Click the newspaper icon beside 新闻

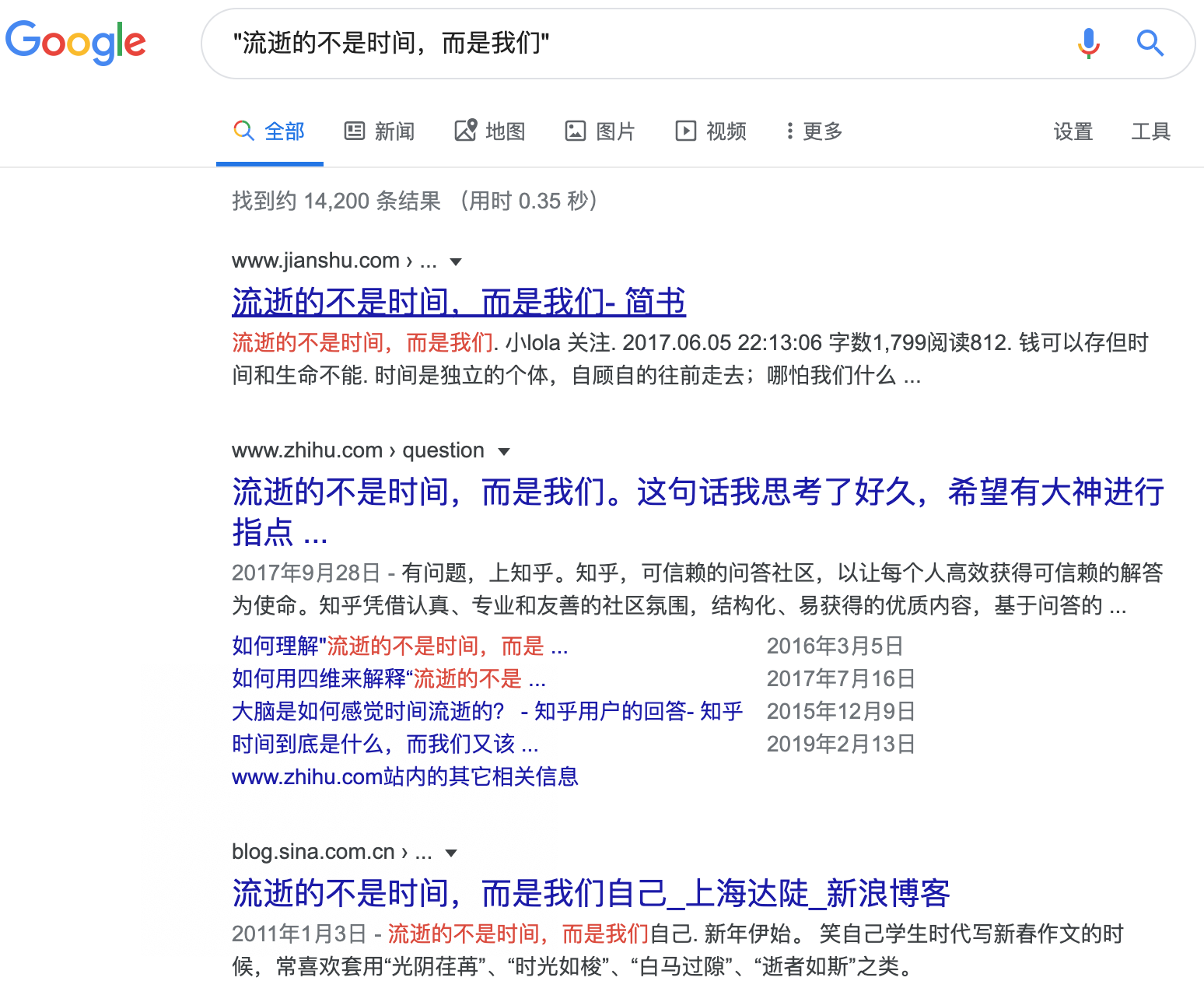pyautogui.click(x=355, y=131)
